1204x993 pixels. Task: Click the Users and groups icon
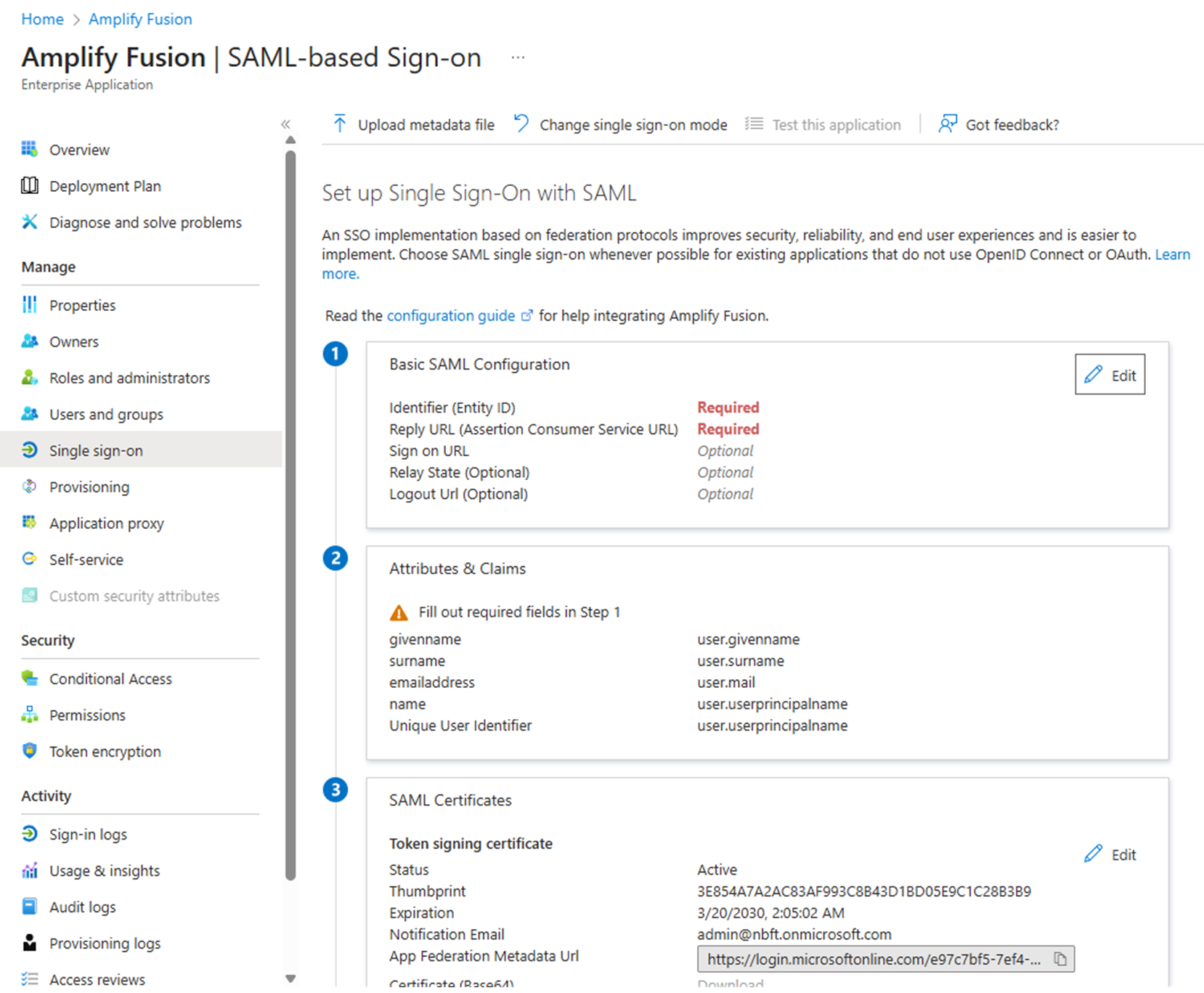click(29, 413)
